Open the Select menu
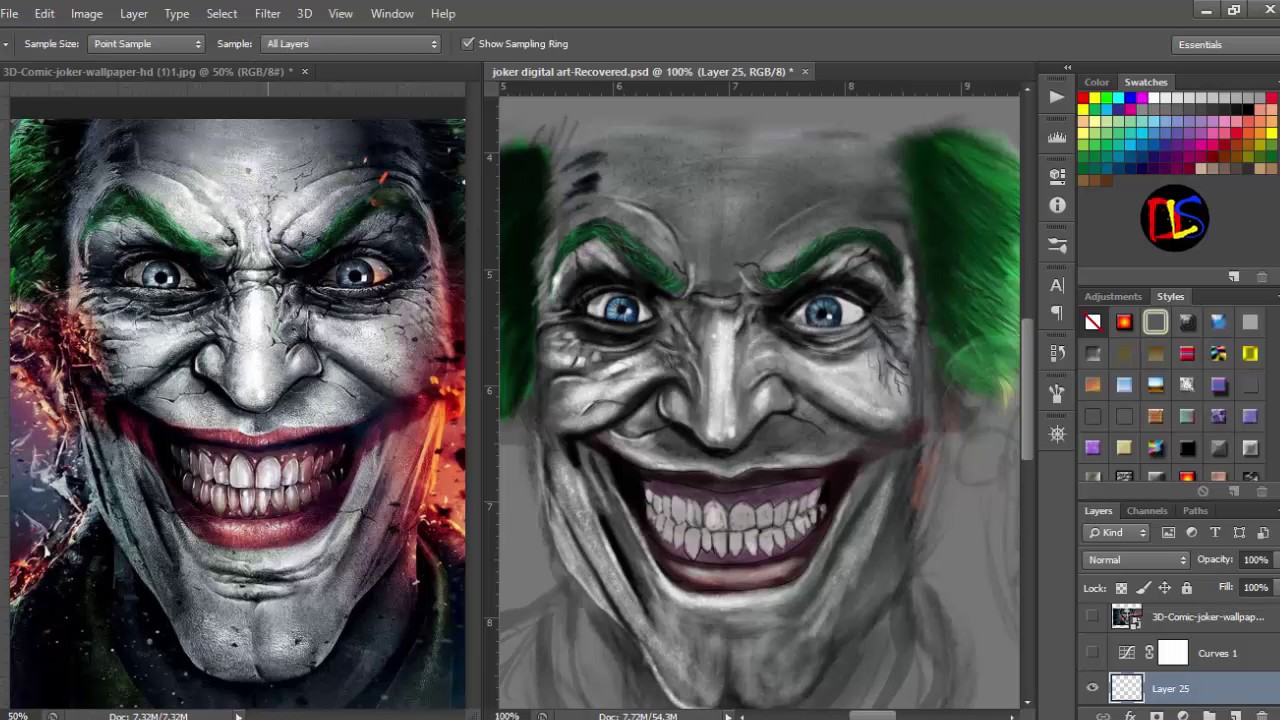This screenshot has height=720, width=1280. [222, 14]
